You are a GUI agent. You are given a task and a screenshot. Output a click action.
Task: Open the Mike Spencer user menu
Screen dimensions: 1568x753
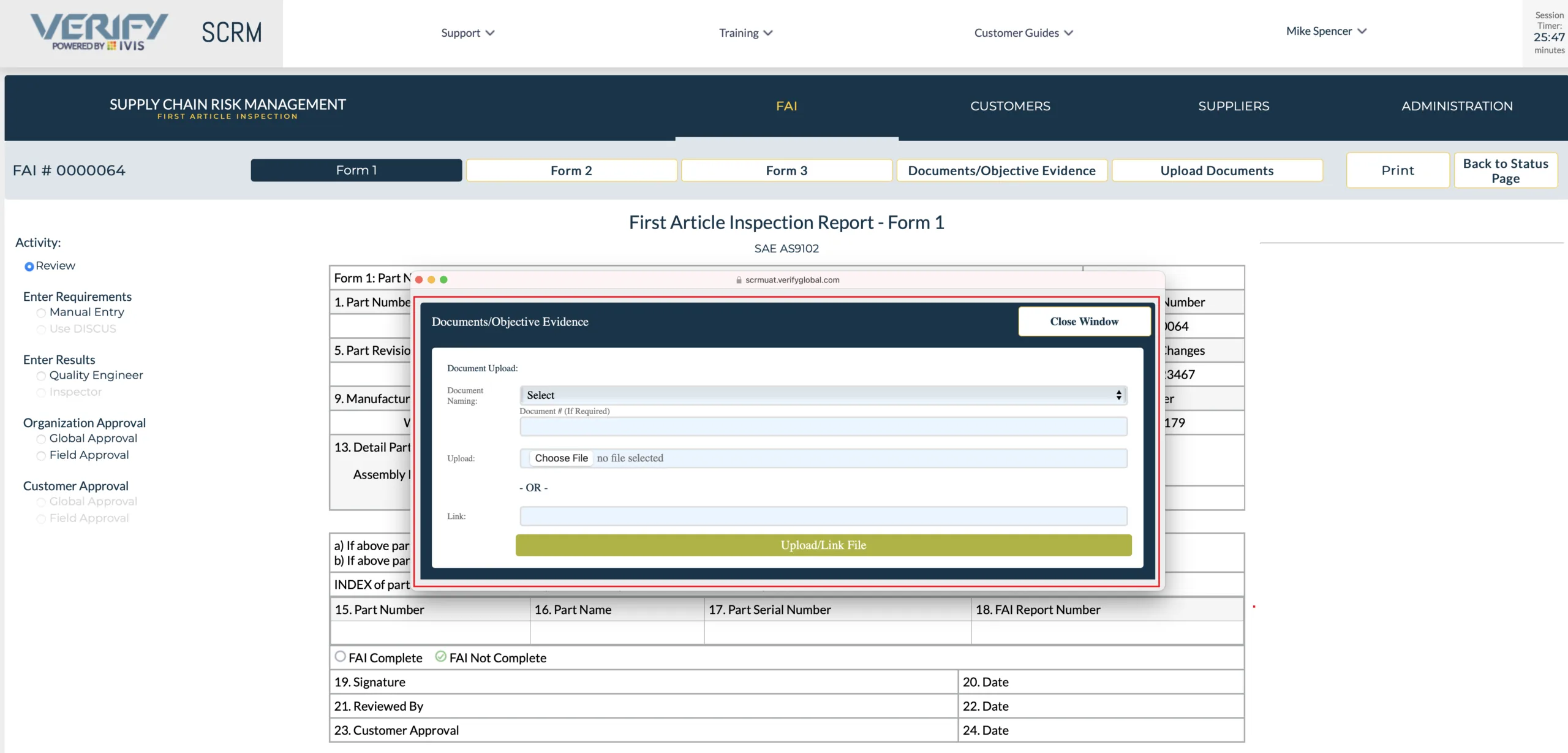click(x=1326, y=31)
